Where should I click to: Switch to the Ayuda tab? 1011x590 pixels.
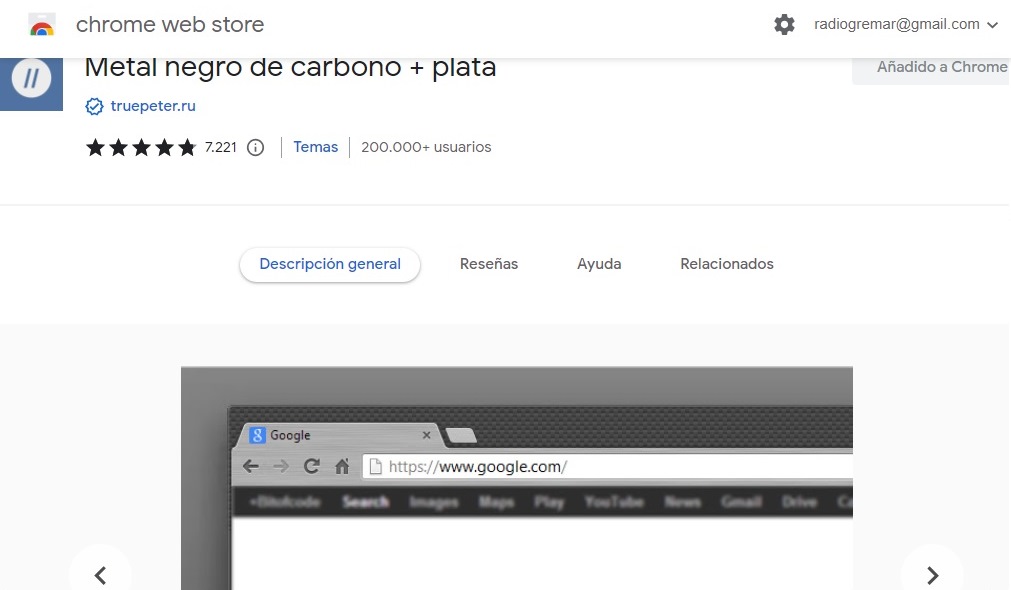tap(599, 264)
